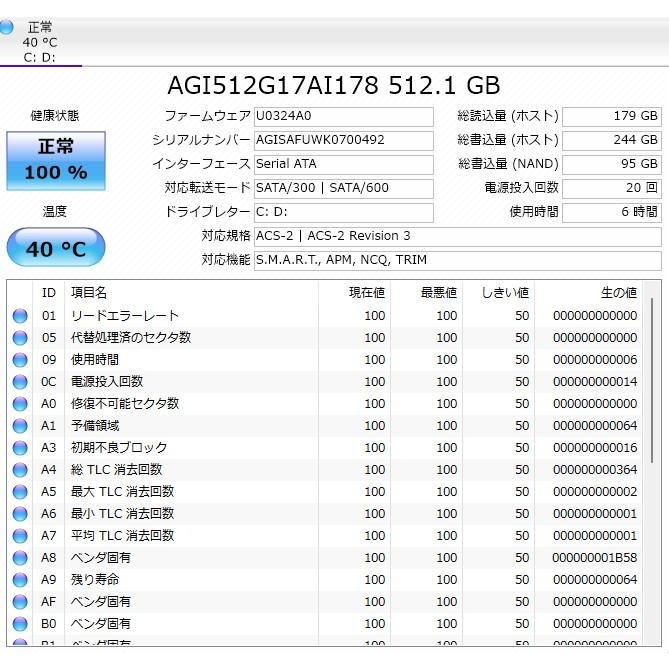
Task: Select the 予備領域 attribute name
Action: pos(95,426)
